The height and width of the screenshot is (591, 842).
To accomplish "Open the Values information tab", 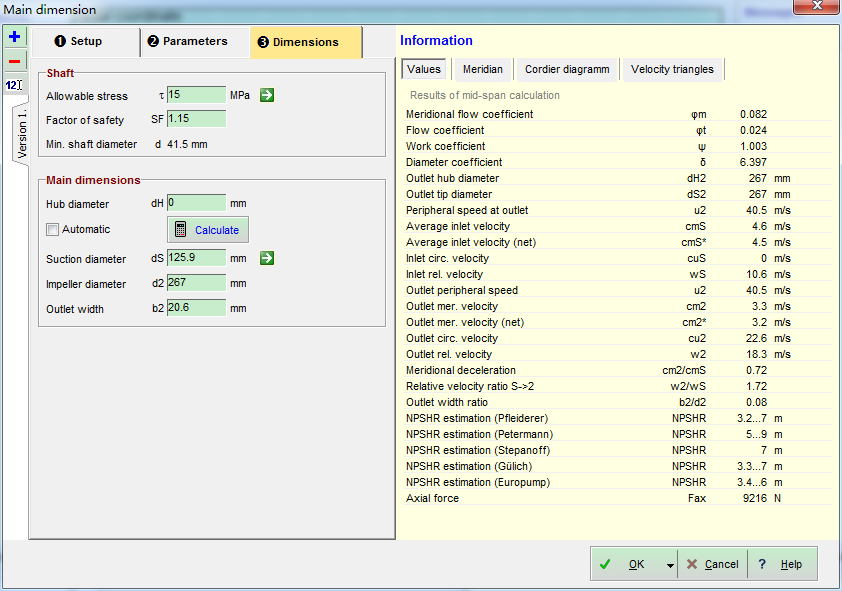I will (424, 69).
